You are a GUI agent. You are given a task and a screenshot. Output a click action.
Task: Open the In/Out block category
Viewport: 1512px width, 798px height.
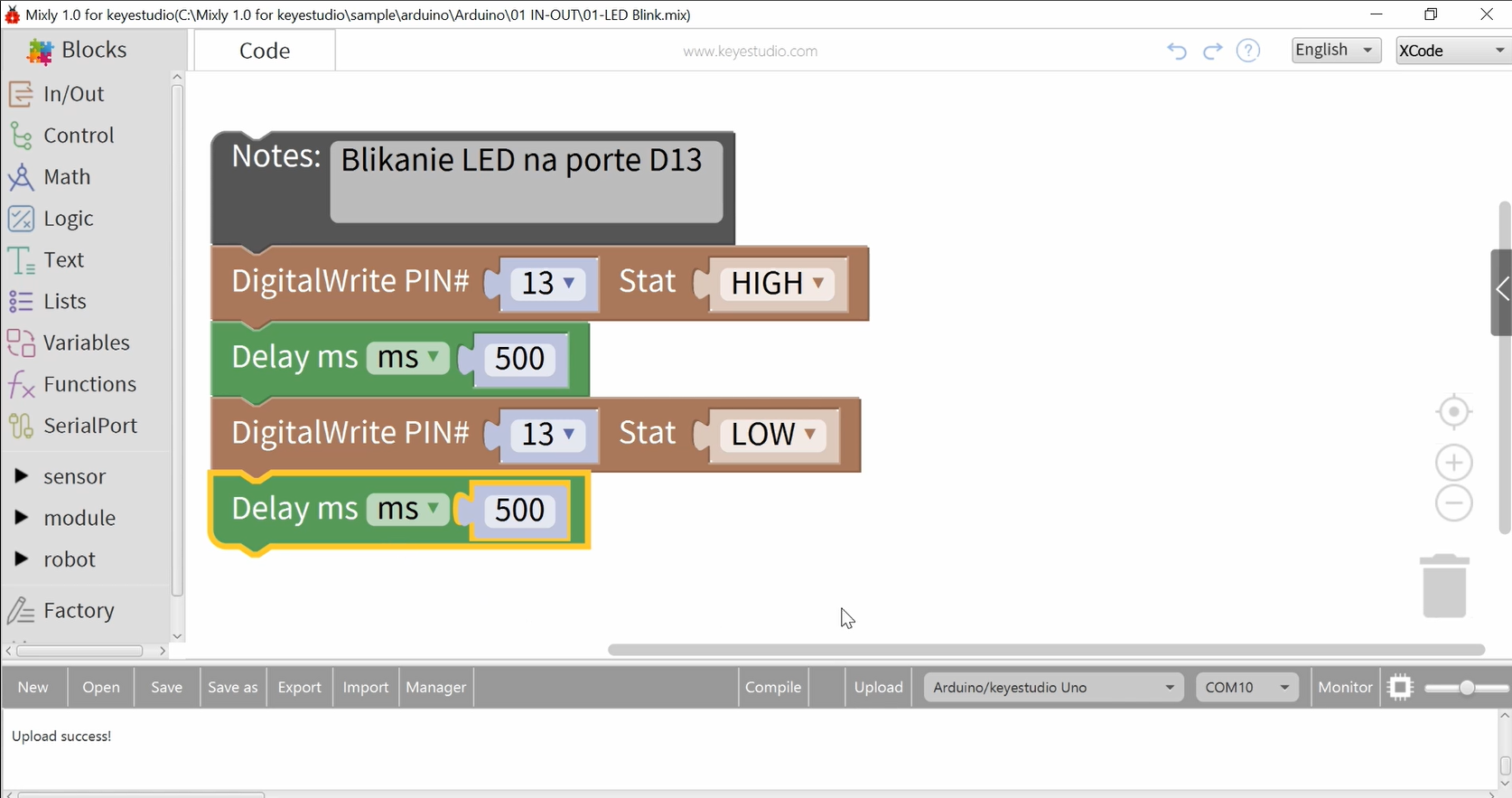pyautogui.click(x=73, y=94)
